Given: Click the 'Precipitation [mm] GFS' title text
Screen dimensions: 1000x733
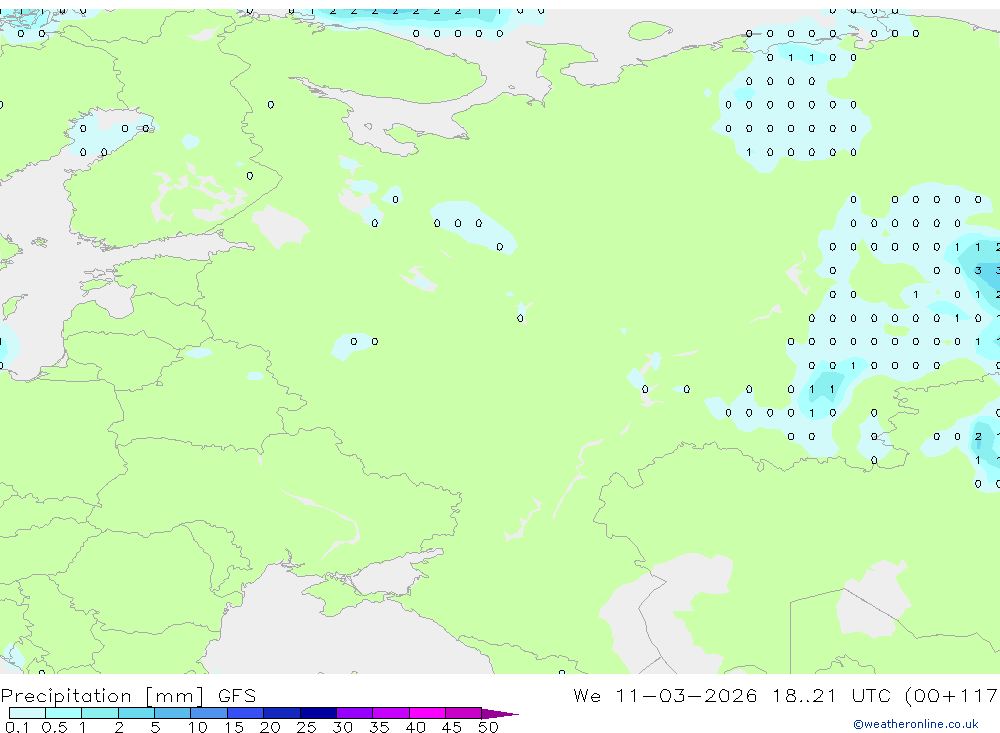Looking at the screenshot, I should point(128,696).
